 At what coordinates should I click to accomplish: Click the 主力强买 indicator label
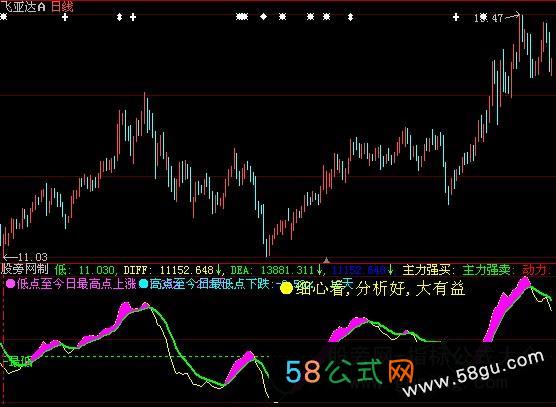pos(427,270)
